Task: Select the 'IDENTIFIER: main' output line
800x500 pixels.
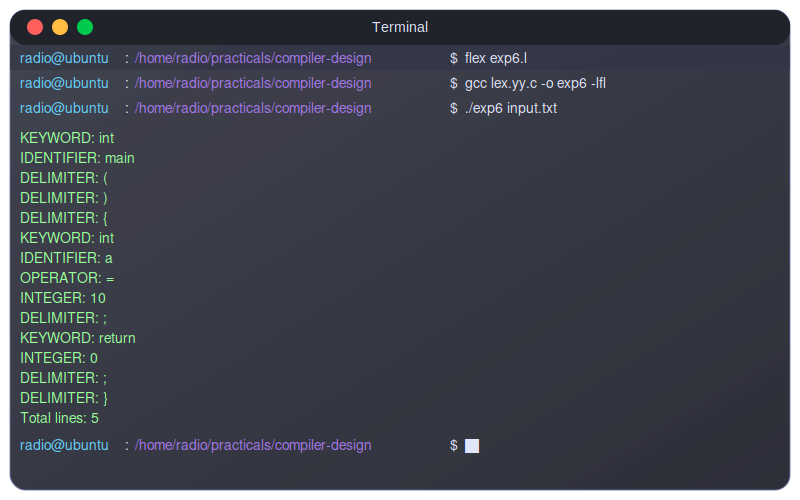Action: pyautogui.click(x=77, y=158)
